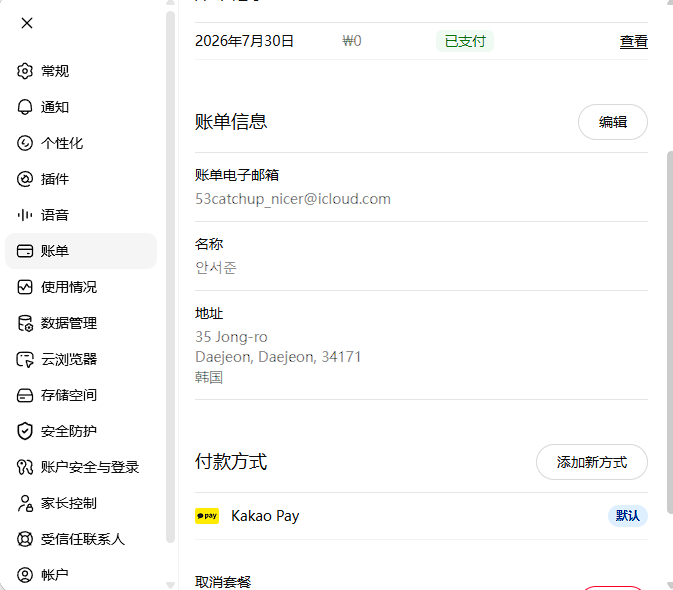673x590 pixels.
Task: Open 家长控制 parental controls section
Action: tap(81, 503)
